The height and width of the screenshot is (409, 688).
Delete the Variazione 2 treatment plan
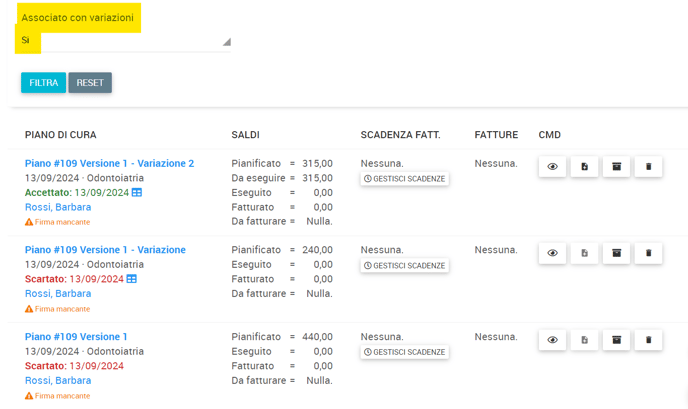pyautogui.click(x=649, y=167)
